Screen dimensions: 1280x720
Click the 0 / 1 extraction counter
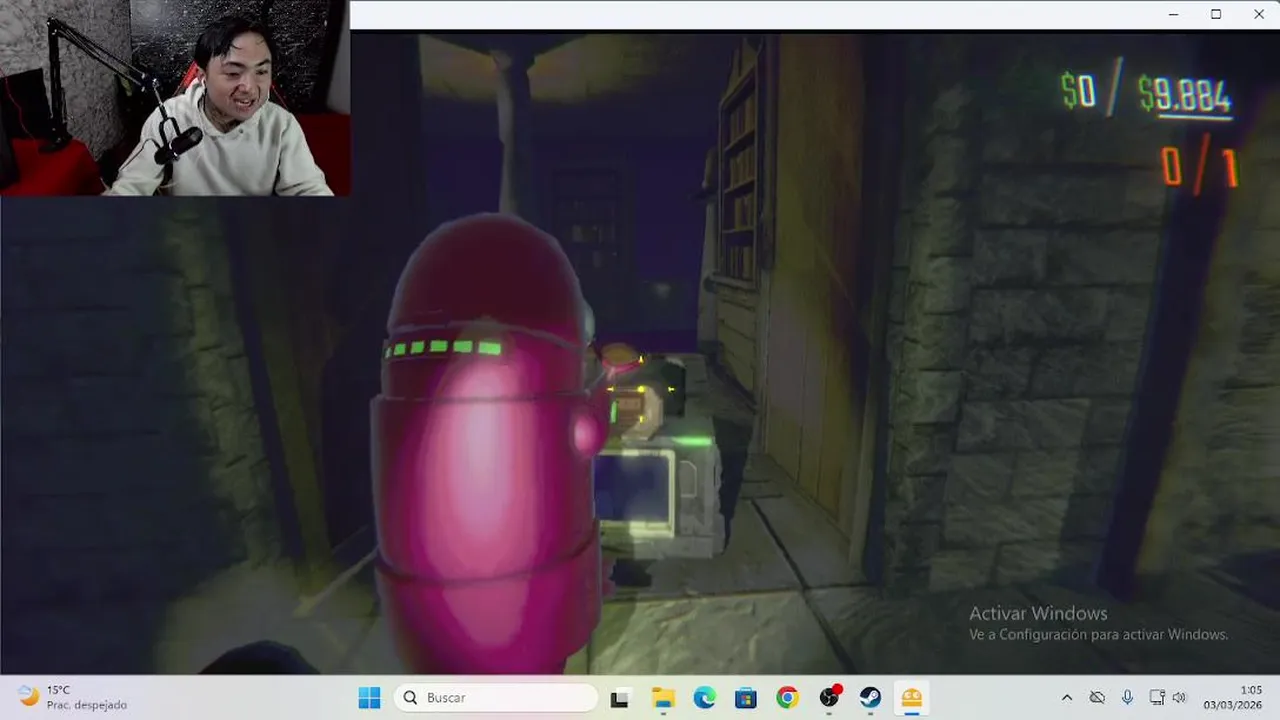pyautogui.click(x=1199, y=167)
